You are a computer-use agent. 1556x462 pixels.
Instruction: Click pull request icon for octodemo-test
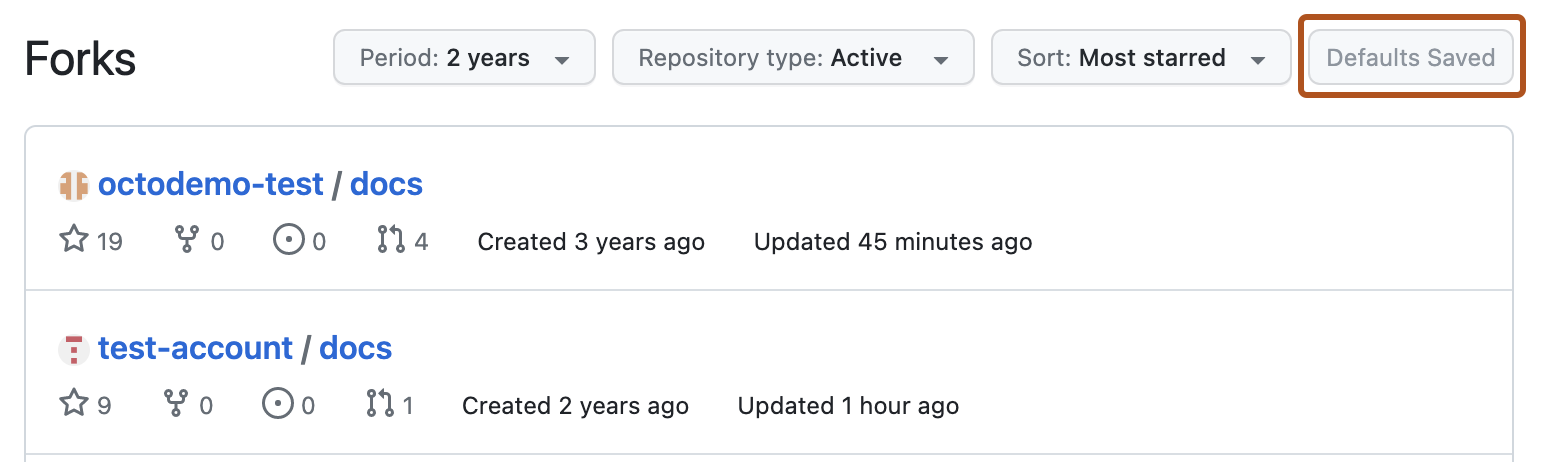click(x=391, y=241)
